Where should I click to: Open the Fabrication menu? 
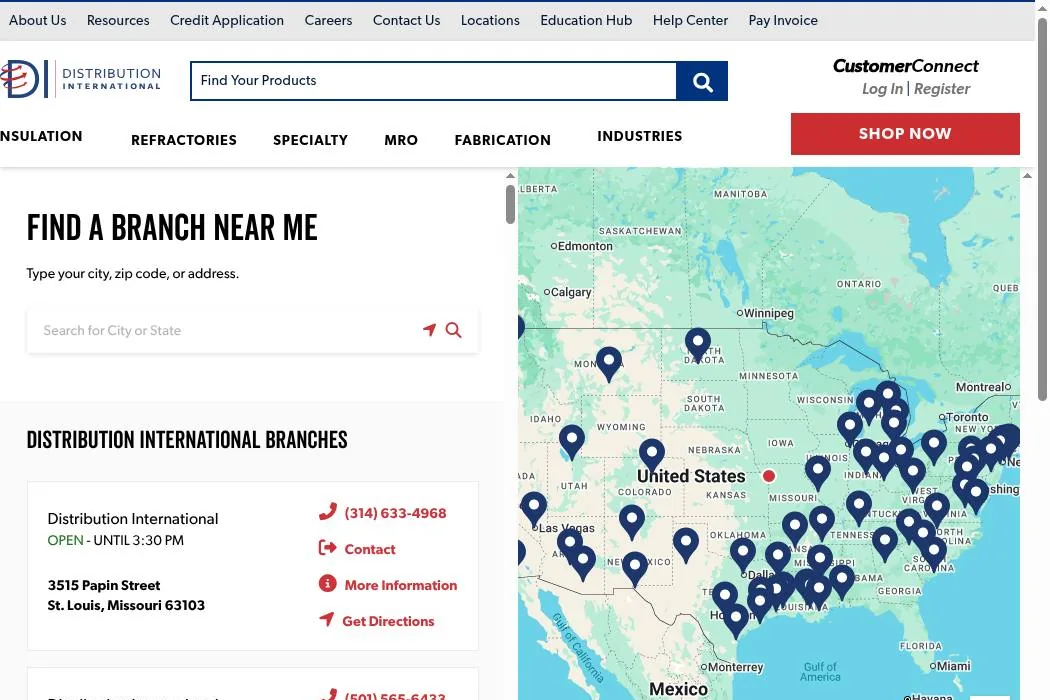[503, 140]
